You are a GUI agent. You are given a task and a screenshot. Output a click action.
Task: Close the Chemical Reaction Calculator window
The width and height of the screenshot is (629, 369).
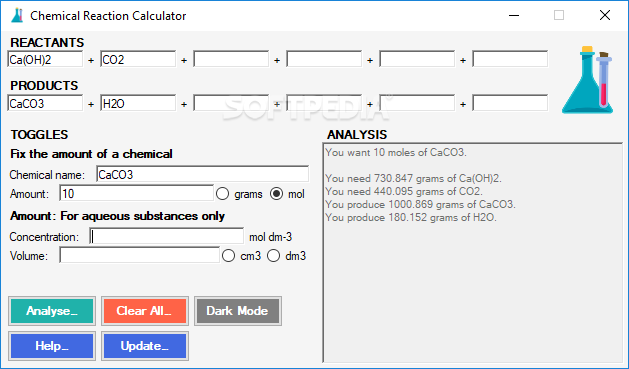[x=605, y=15]
